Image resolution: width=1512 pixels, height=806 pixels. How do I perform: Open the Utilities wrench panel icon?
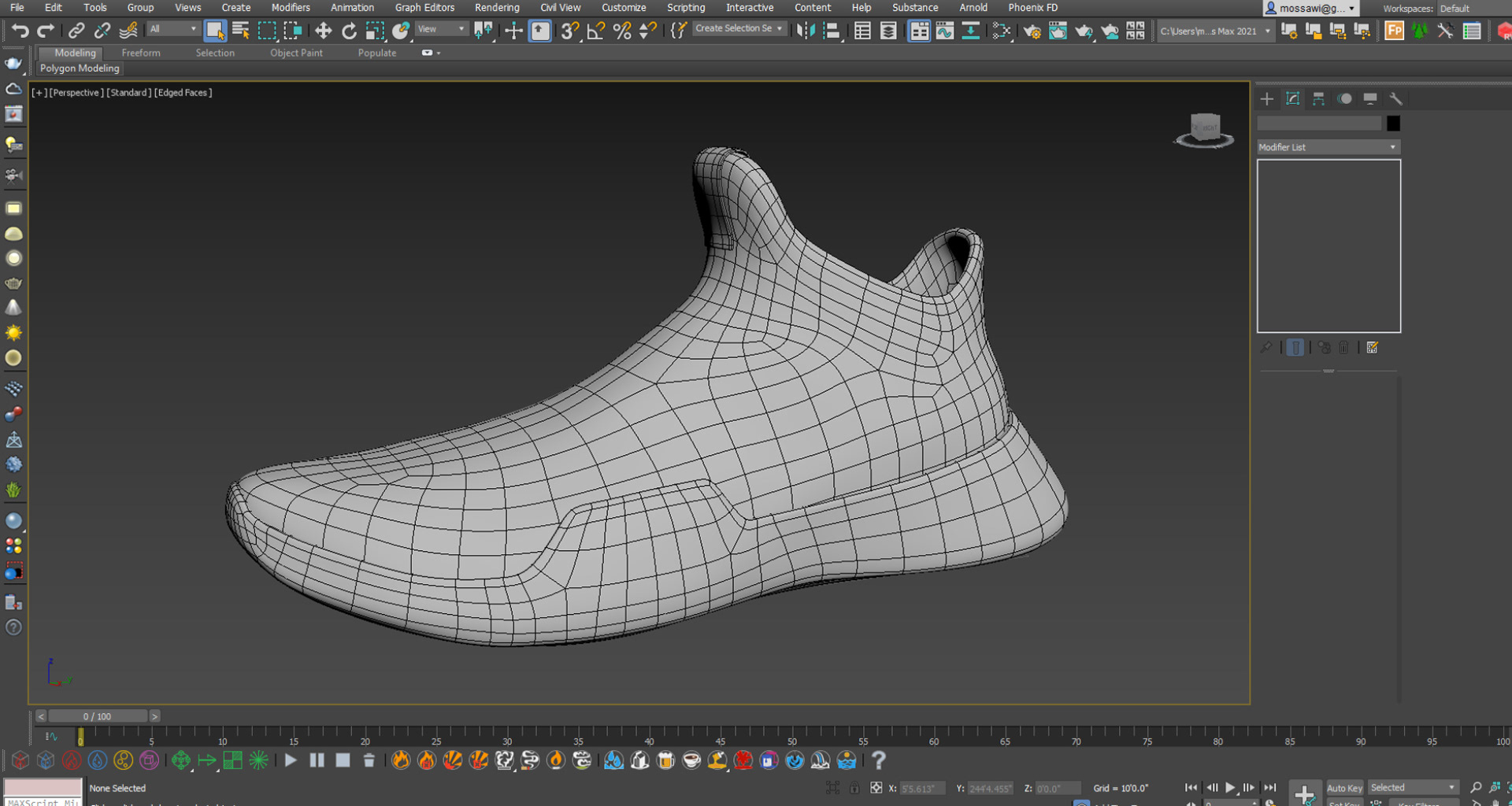click(x=1397, y=98)
